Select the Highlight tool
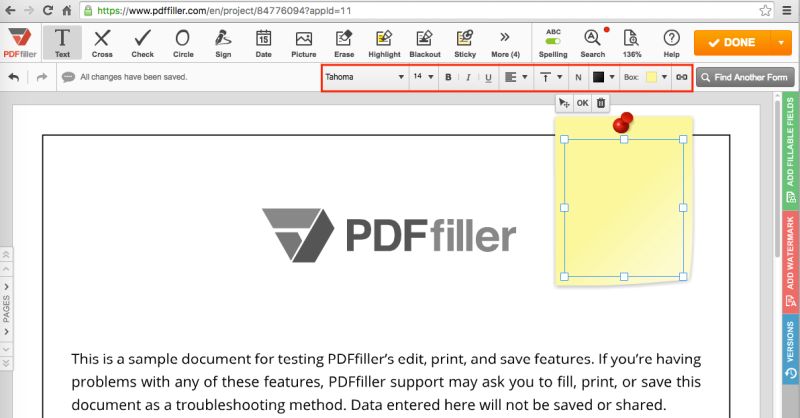Viewport: 800px width, 418px height. click(x=384, y=42)
